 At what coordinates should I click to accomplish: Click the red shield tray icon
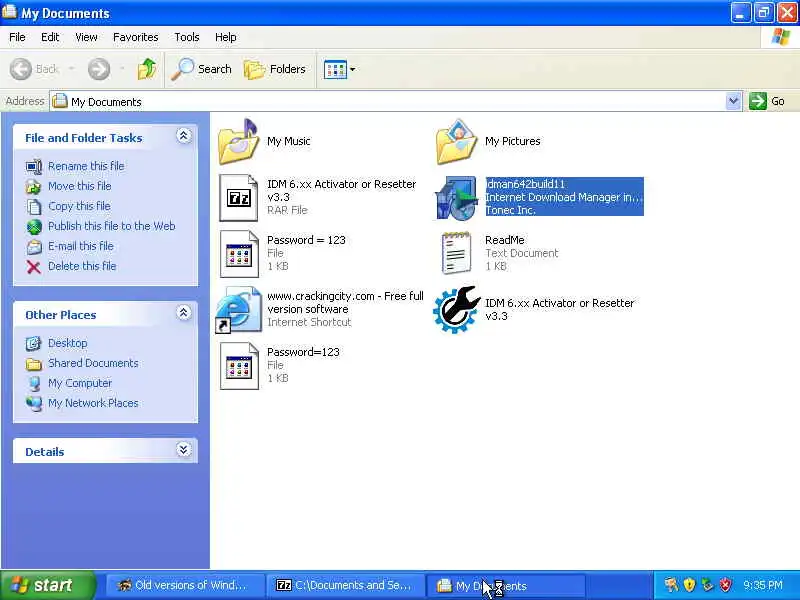[725, 585]
